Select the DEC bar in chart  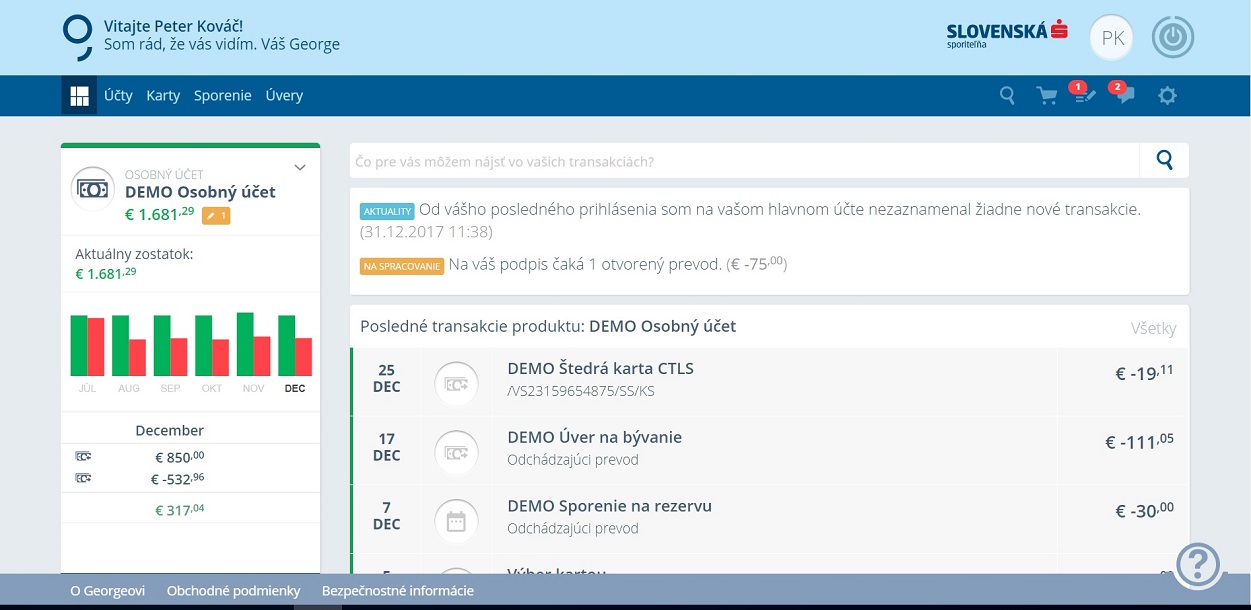[295, 346]
